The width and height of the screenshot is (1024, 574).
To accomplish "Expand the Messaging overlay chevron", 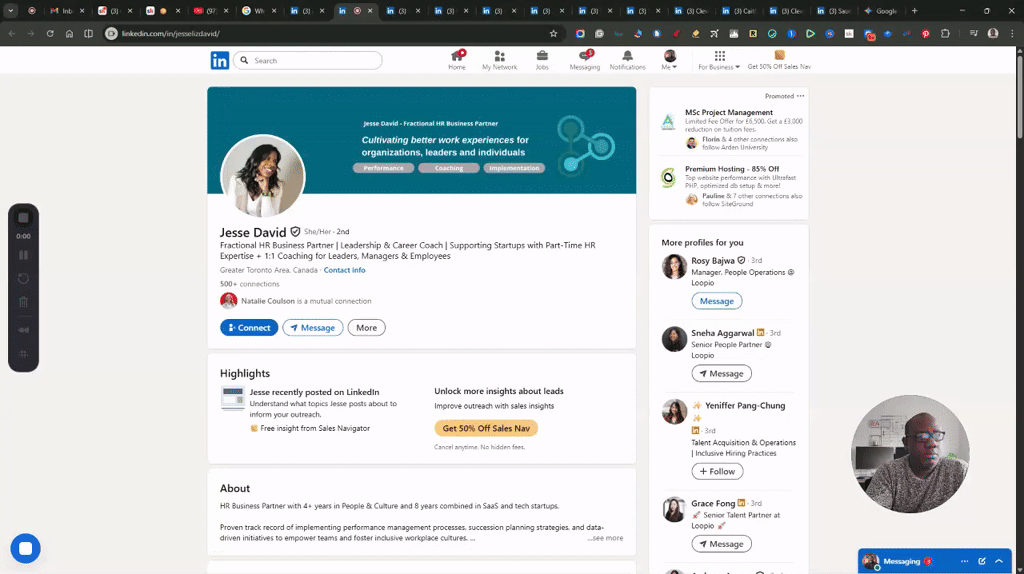I will tap(999, 562).
